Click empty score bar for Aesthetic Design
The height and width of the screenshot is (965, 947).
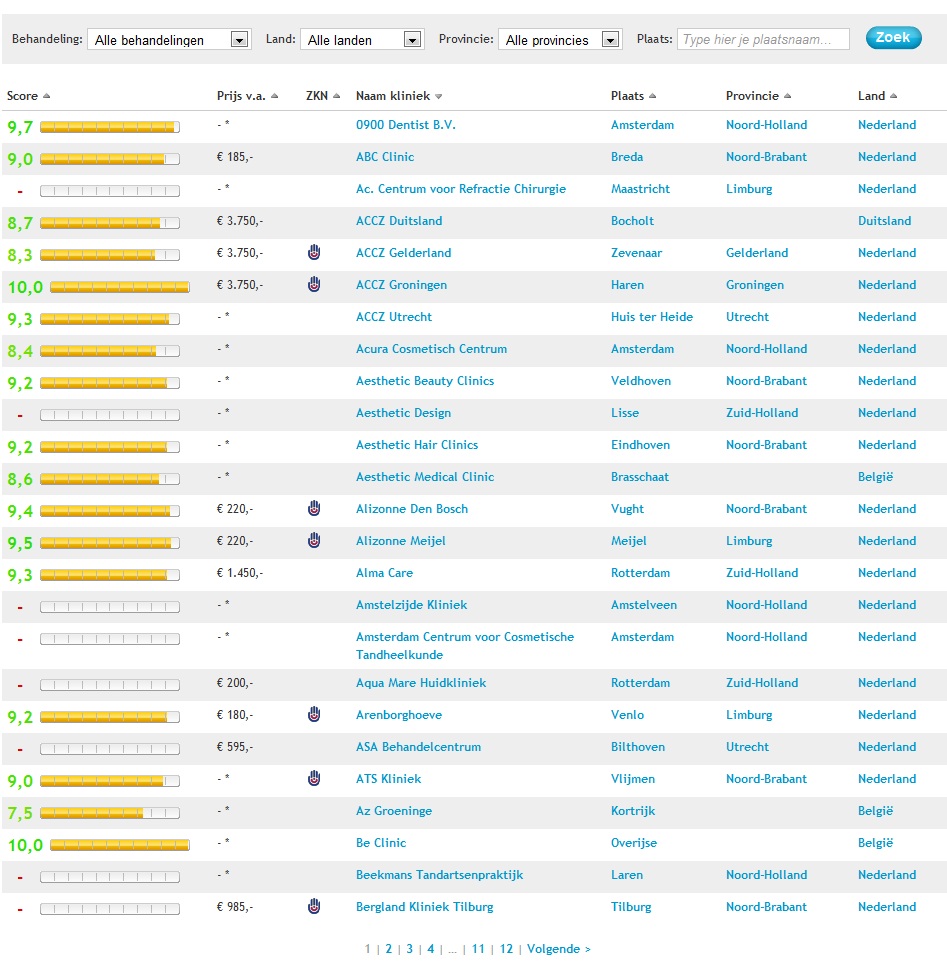coord(110,415)
